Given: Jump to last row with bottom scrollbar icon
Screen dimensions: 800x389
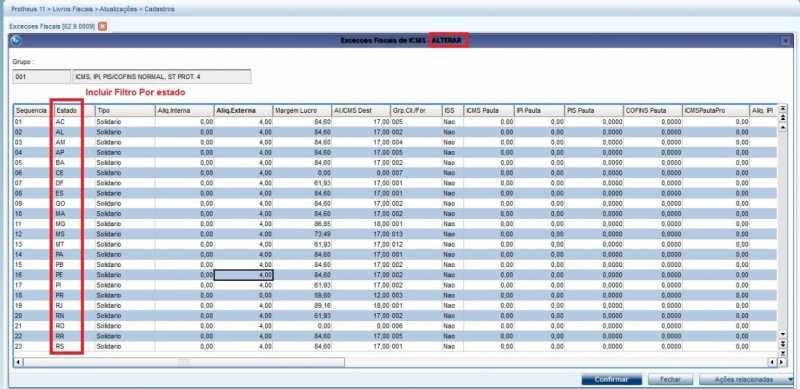Looking at the screenshot, I should 783,353.
